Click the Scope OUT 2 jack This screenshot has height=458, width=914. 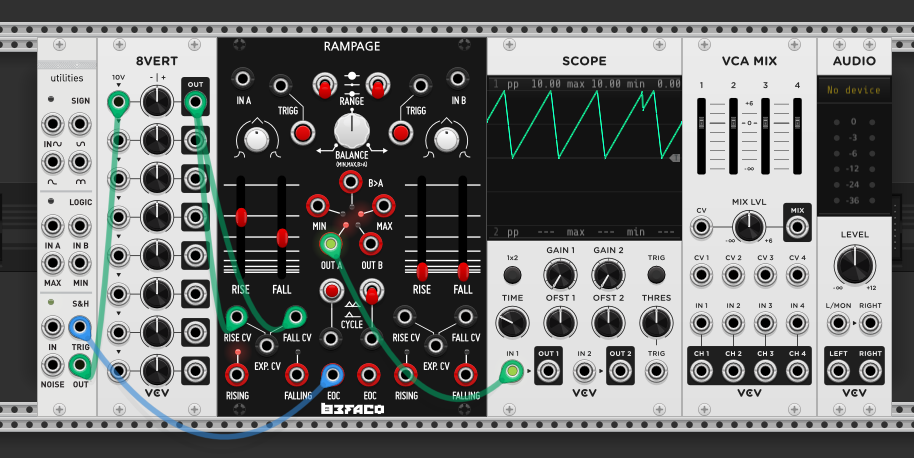(620, 371)
